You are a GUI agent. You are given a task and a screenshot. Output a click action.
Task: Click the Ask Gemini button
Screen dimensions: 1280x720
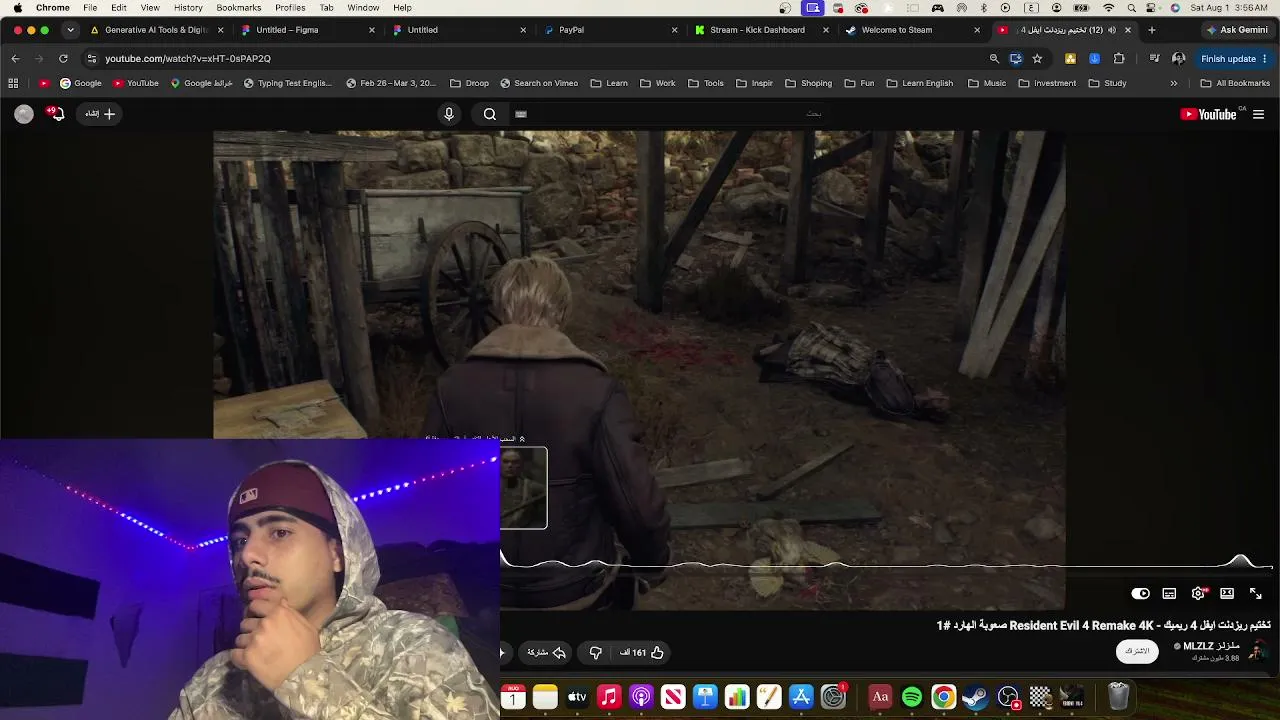pyautogui.click(x=1238, y=30)
